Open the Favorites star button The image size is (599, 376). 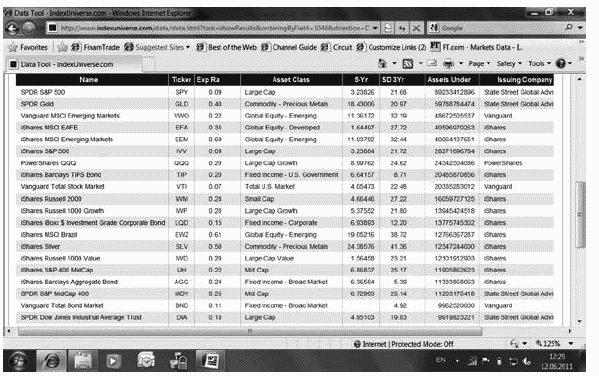[28, 47]
